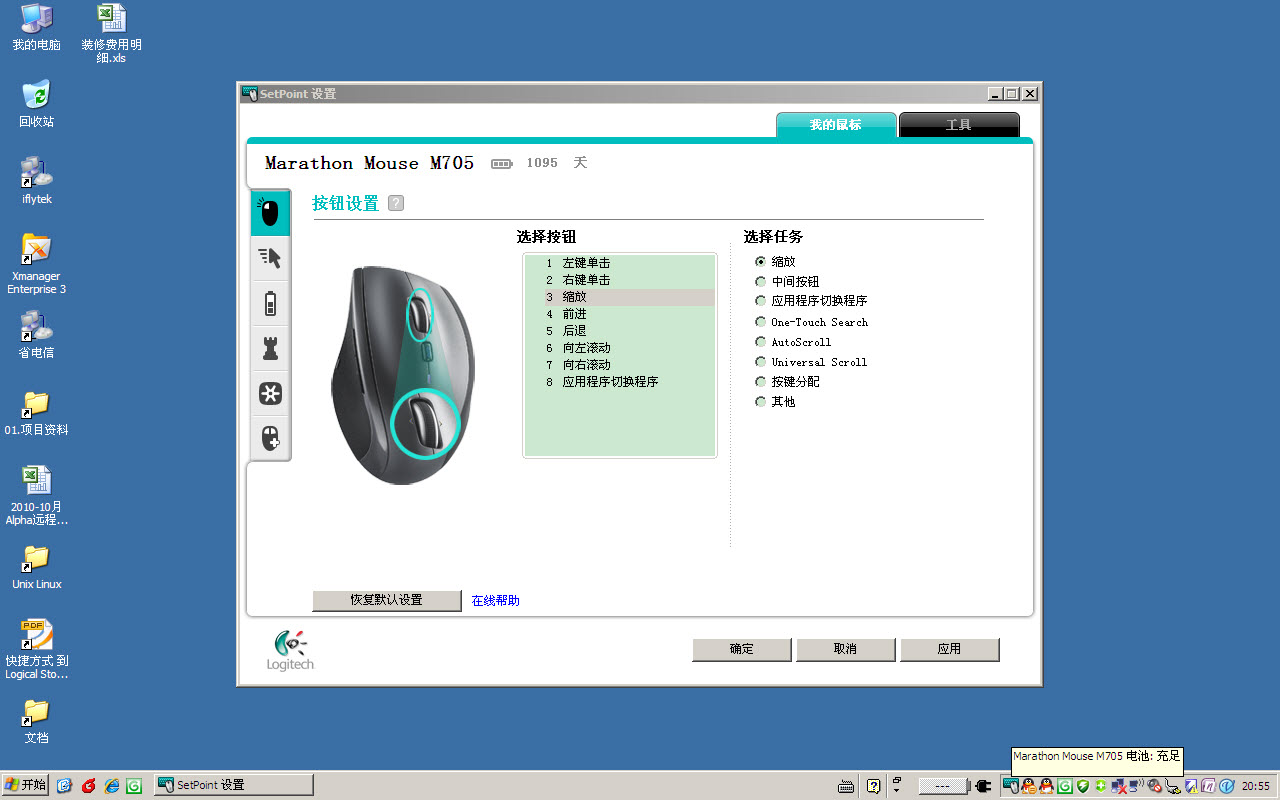This screenshot has width=1280, height=800.
Task: Click the SetPoint mouse-keyboard tray icon
Action: pos(1011,786)
